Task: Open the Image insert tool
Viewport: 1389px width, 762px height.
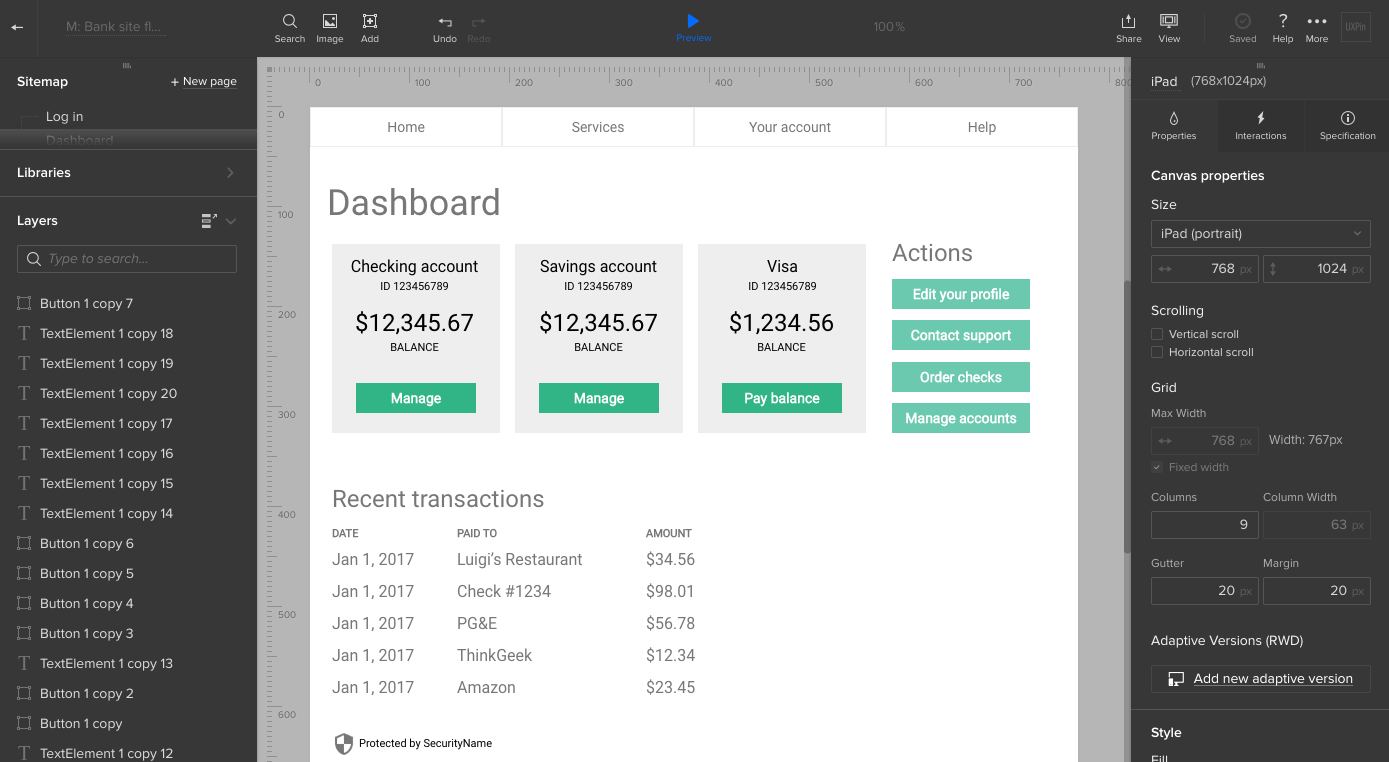Action: [x=329, y=22]
